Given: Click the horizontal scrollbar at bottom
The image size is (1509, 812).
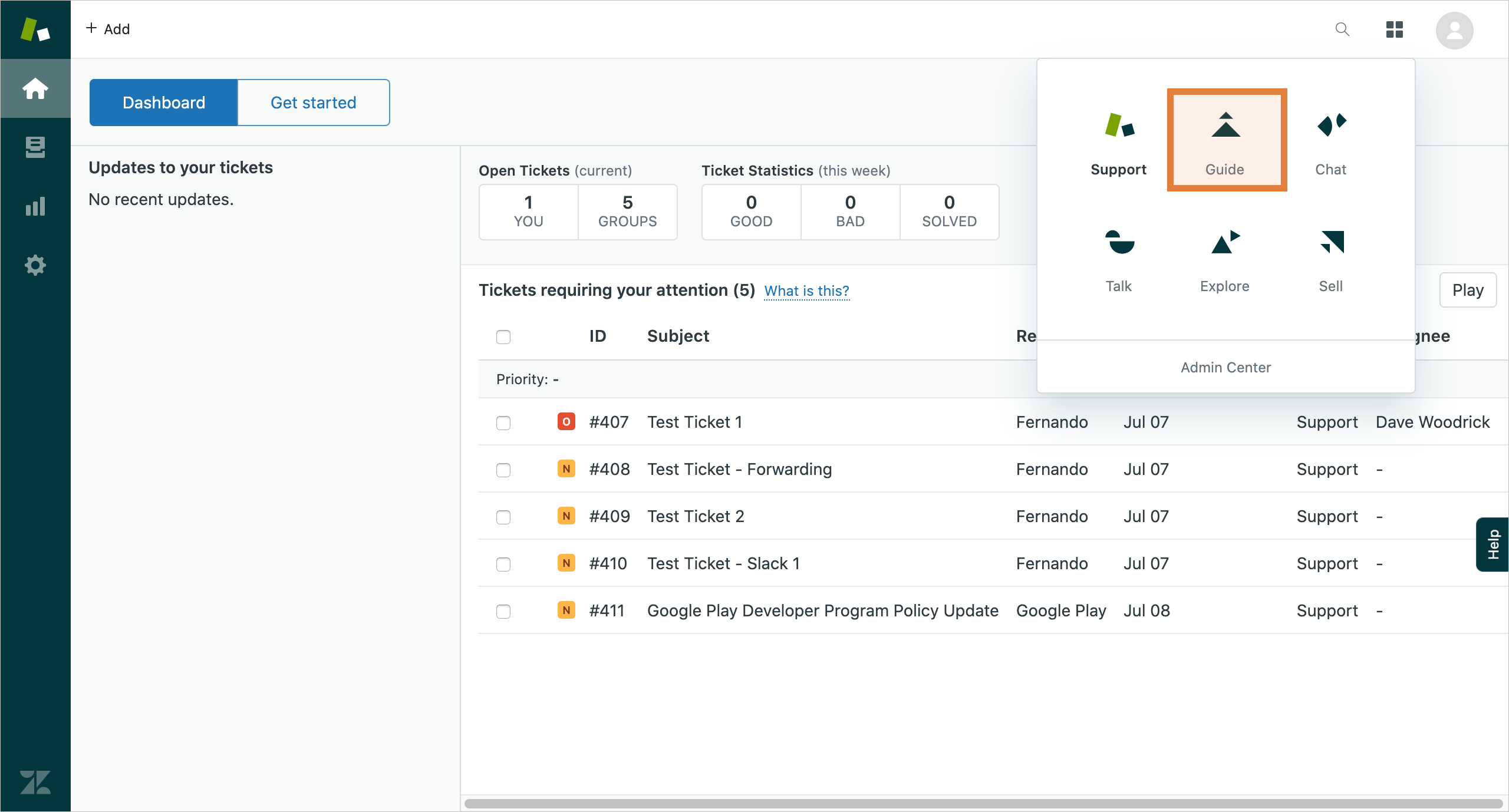Looking at the screenshot, I should pyautogui.click(x=983, y=804).
